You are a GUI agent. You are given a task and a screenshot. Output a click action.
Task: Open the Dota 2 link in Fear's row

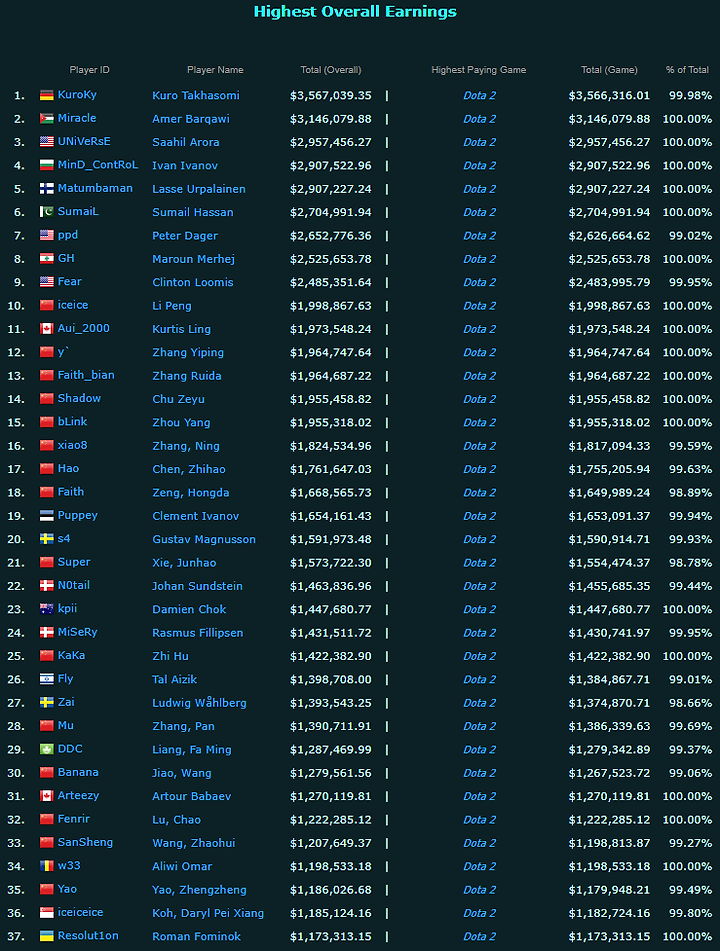pos(479,282)
